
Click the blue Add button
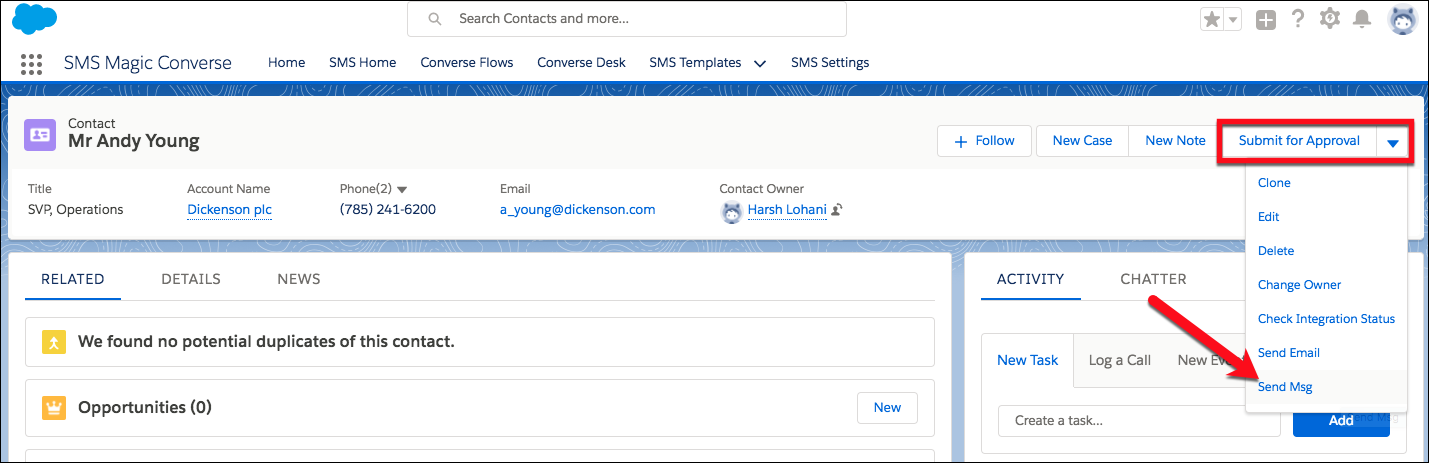pos(1341,421)
